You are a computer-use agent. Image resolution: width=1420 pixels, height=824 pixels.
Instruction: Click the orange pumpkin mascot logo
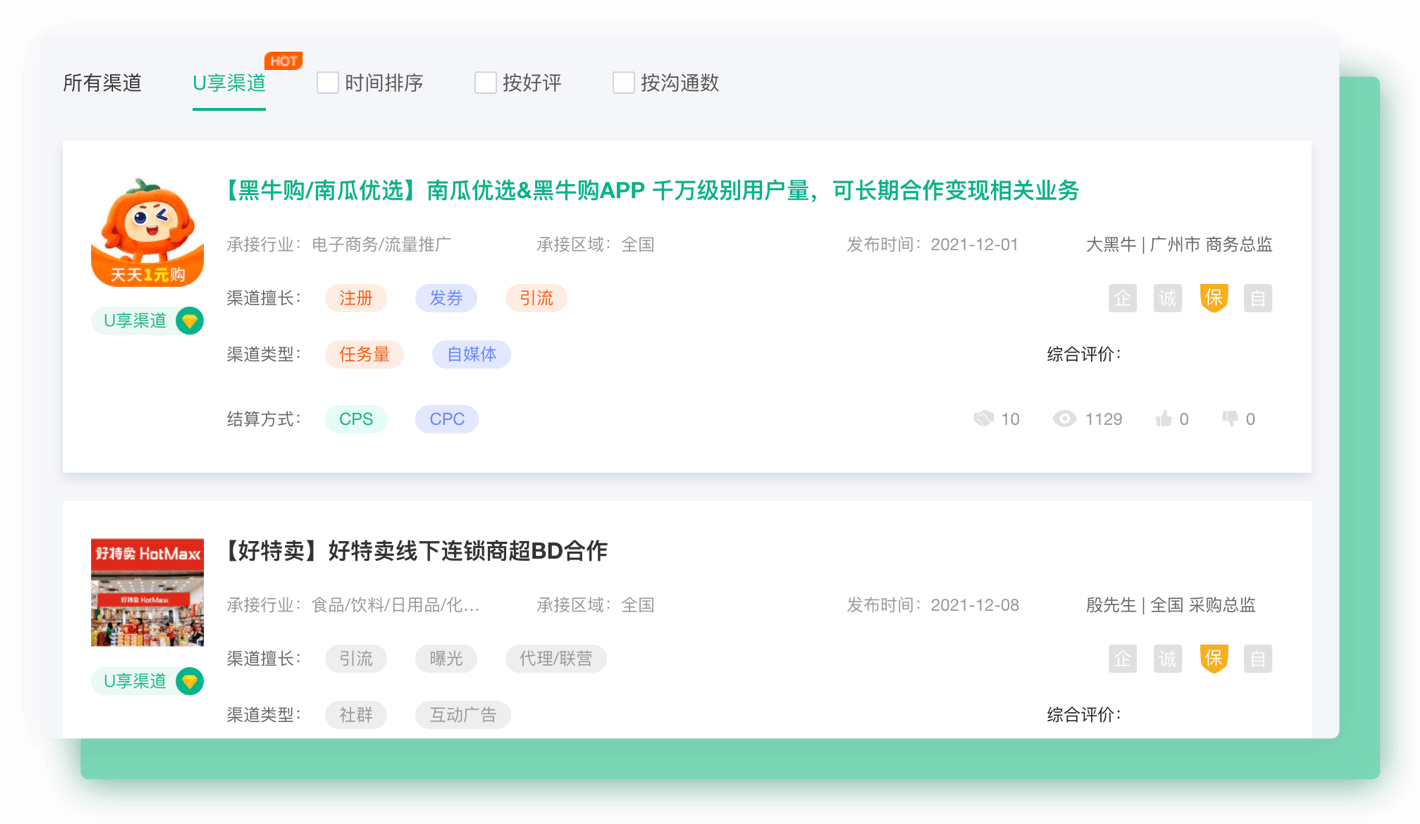click(147, 232)
